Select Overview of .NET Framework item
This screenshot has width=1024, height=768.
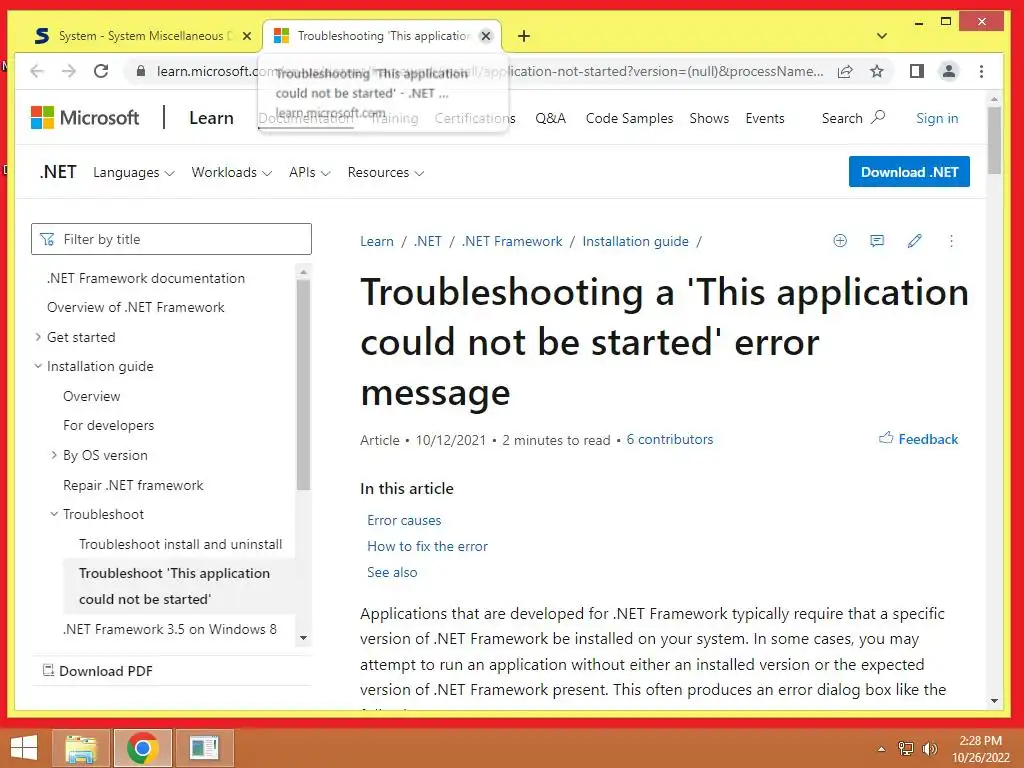pos(136,307)
